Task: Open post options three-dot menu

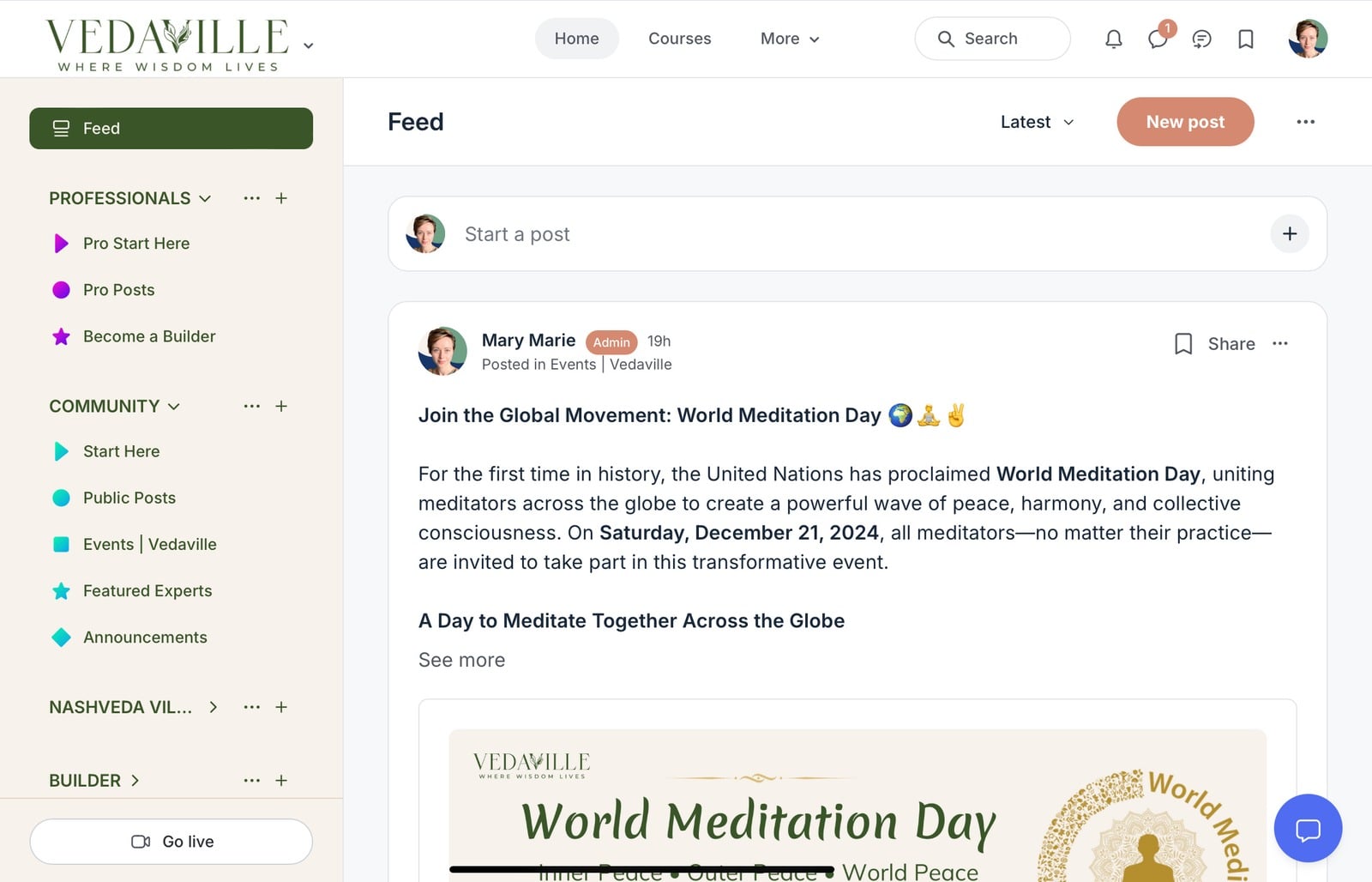Action: 1280,343
